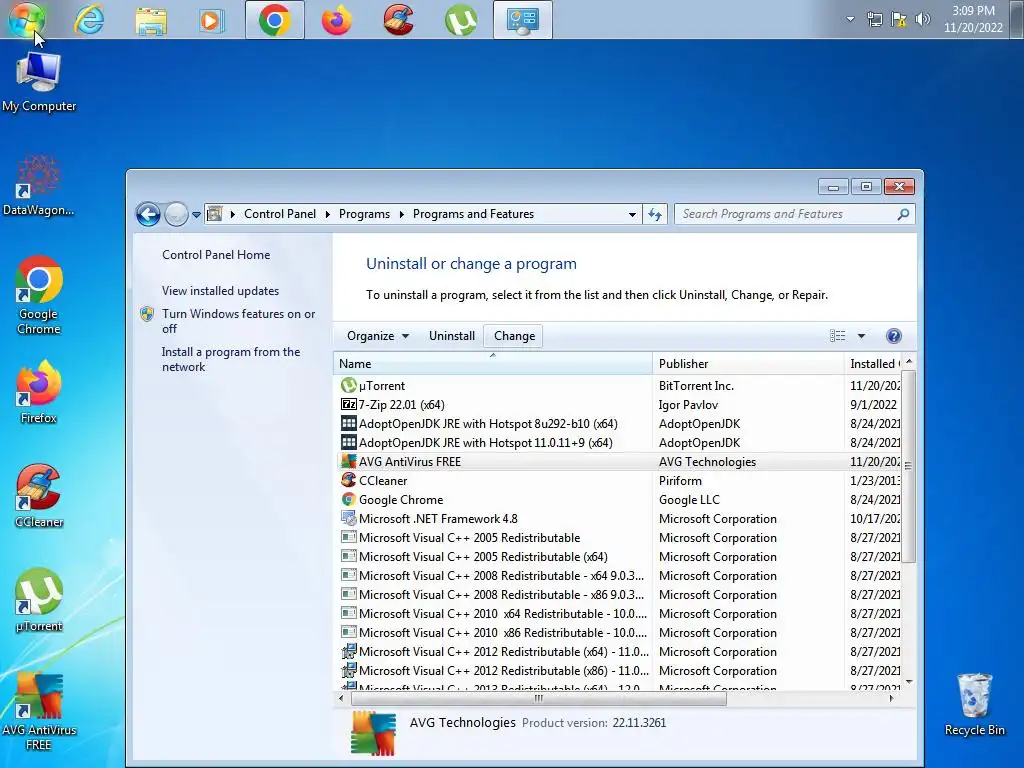Select CCleaner desktop shortcut
The width and height of the screenshot is (1024, 768).
point(39,496)
